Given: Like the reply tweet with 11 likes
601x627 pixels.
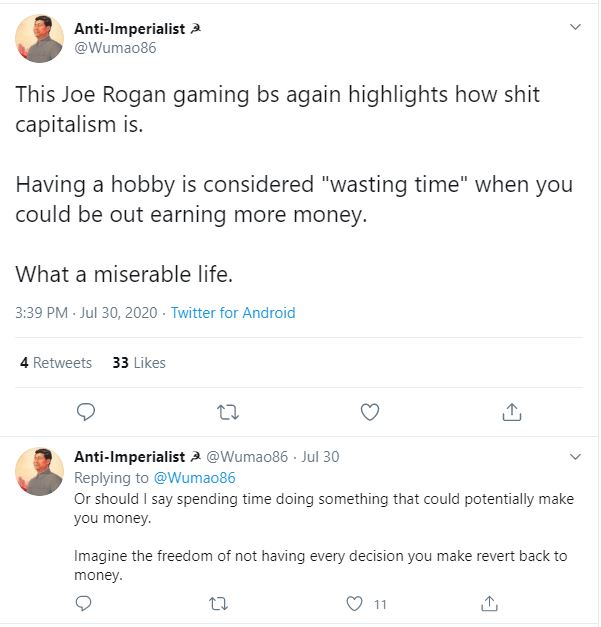Looking at the screenshot, I should point(354,603).
